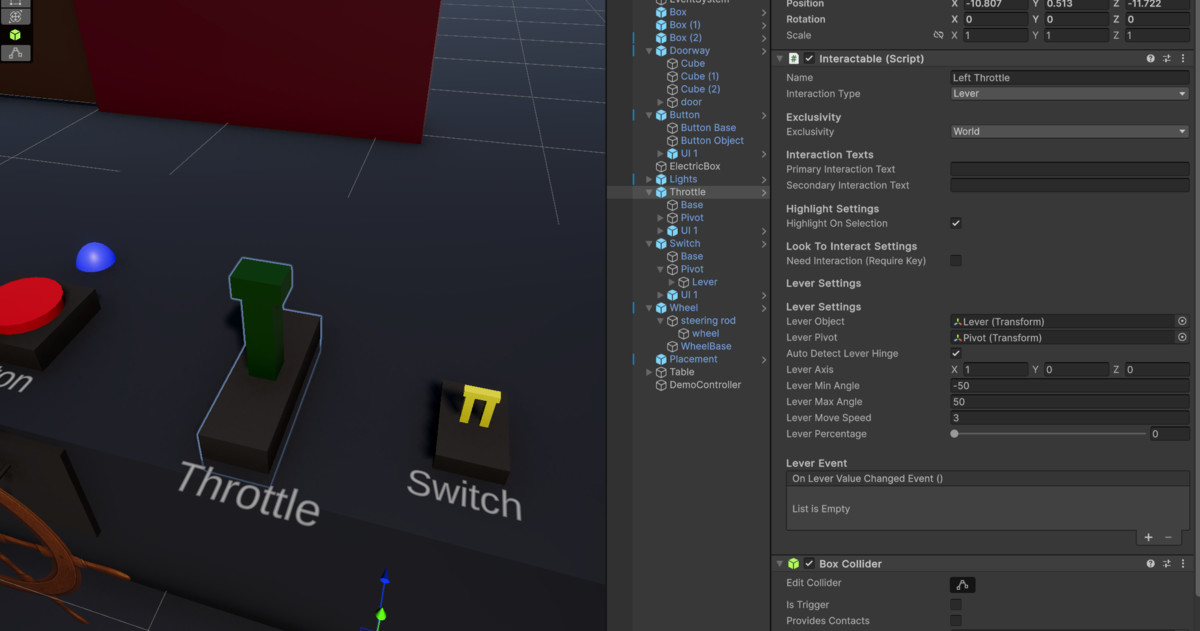Add a new entry to the Lever Event list
The width and height of the screenshot is (1200, 631).
point(1148,537)
